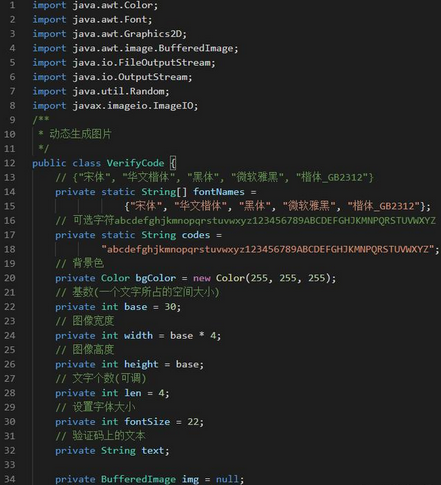Click '"微软雅黑"' on line 15
441x485 pixels.
[309, 206]
